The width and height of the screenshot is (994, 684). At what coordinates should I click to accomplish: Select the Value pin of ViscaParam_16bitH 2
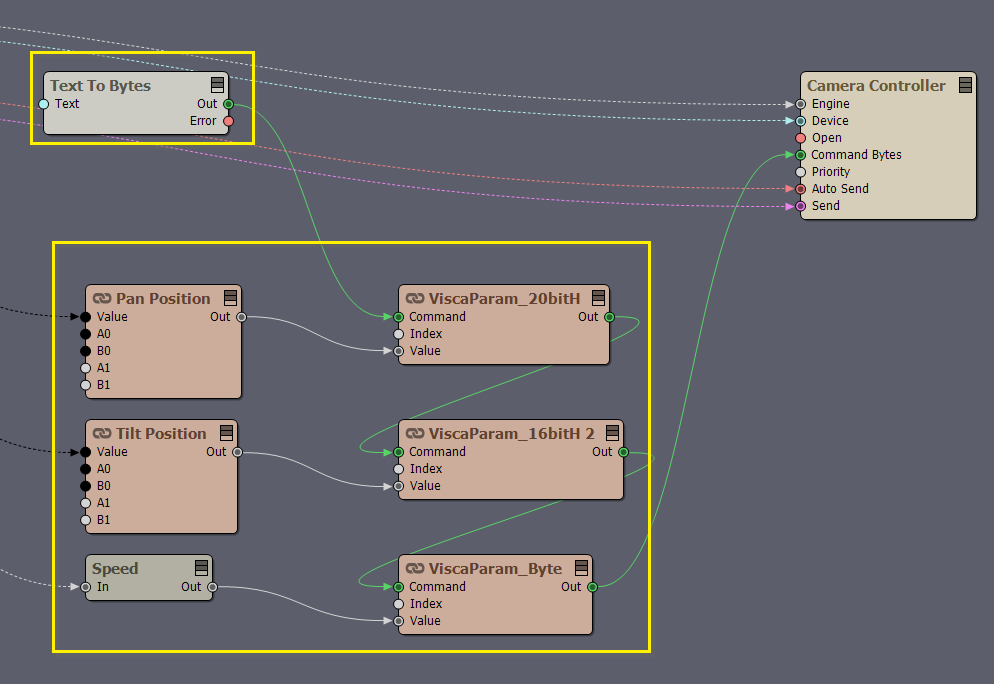click(399, 486)
